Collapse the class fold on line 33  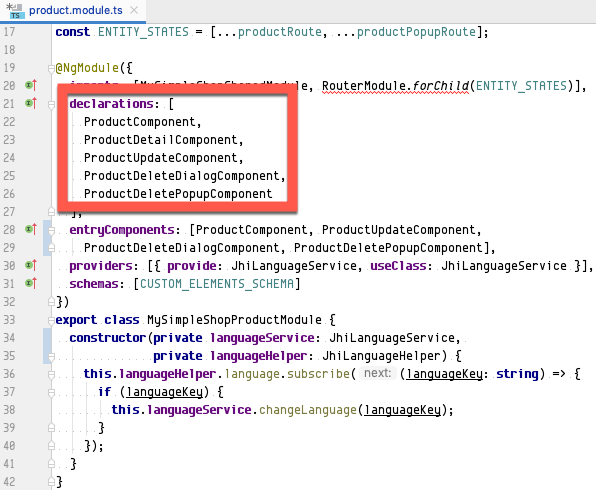click(51, 320)
